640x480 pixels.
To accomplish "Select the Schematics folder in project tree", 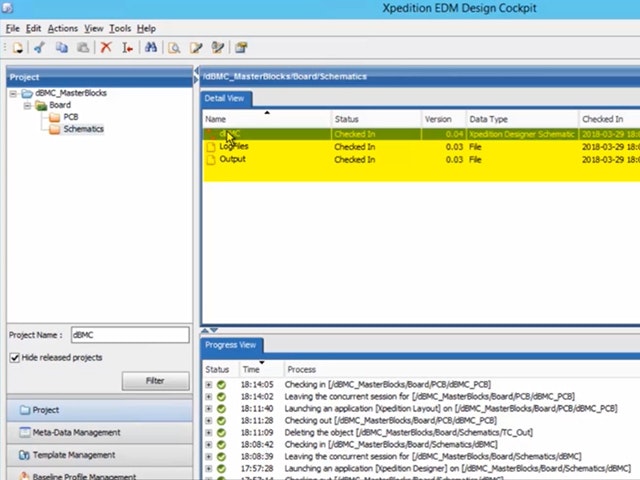I will click(x=84, y=129).
